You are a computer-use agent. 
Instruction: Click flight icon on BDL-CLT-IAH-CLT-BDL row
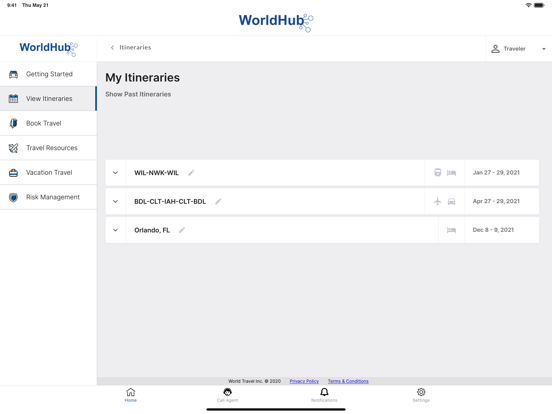438,201
